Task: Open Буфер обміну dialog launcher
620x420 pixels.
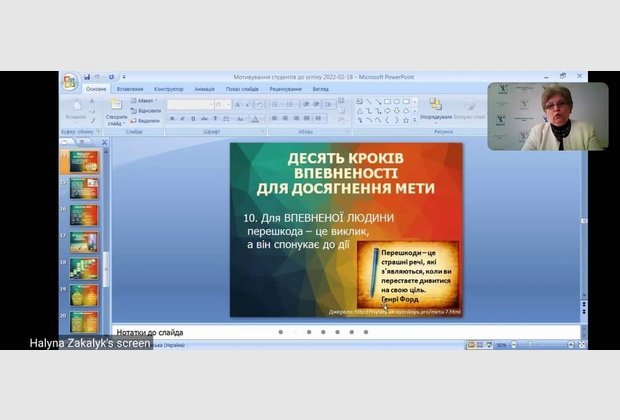Action: point(99,132)
